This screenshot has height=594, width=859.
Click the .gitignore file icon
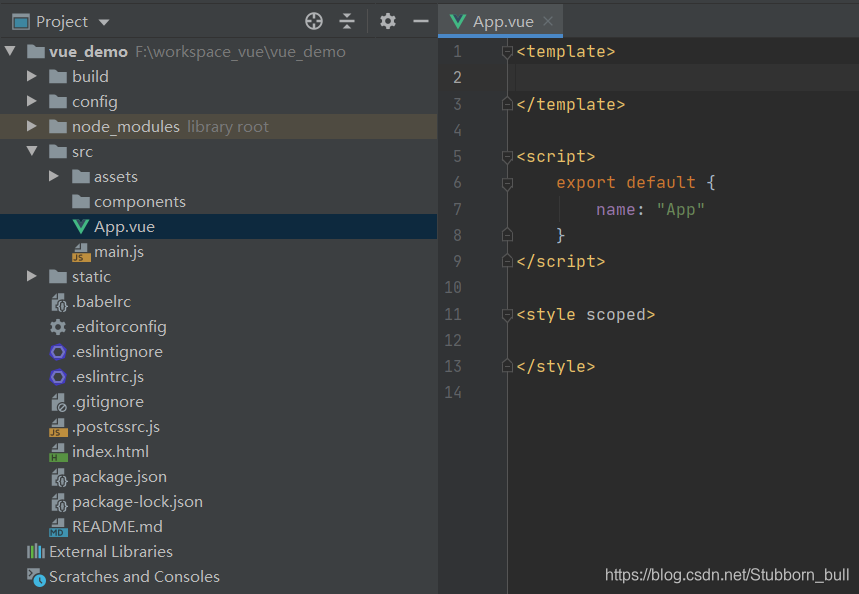click(x=58, y=402)
